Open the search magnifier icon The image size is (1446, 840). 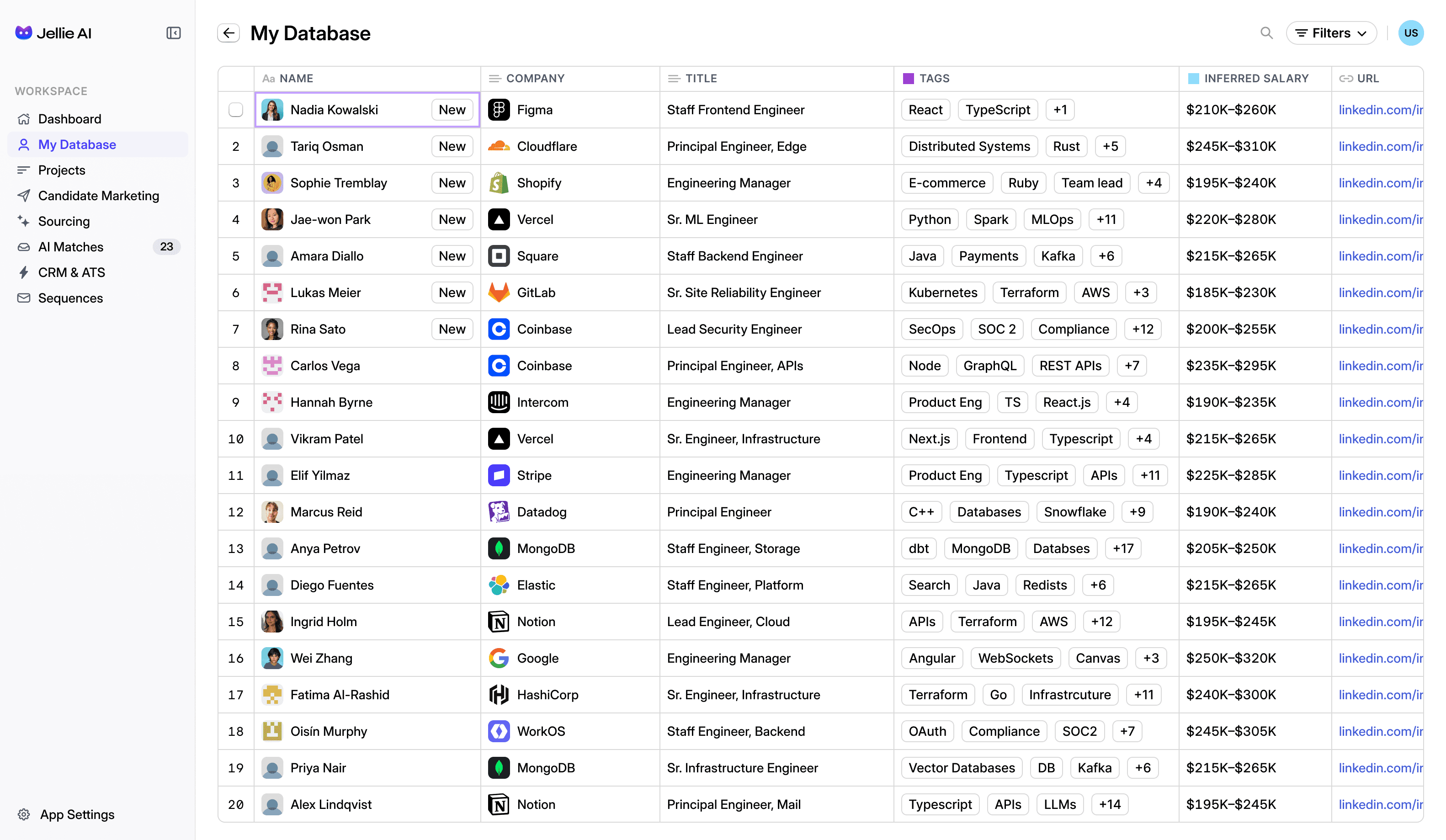[x=1266, y=33]
